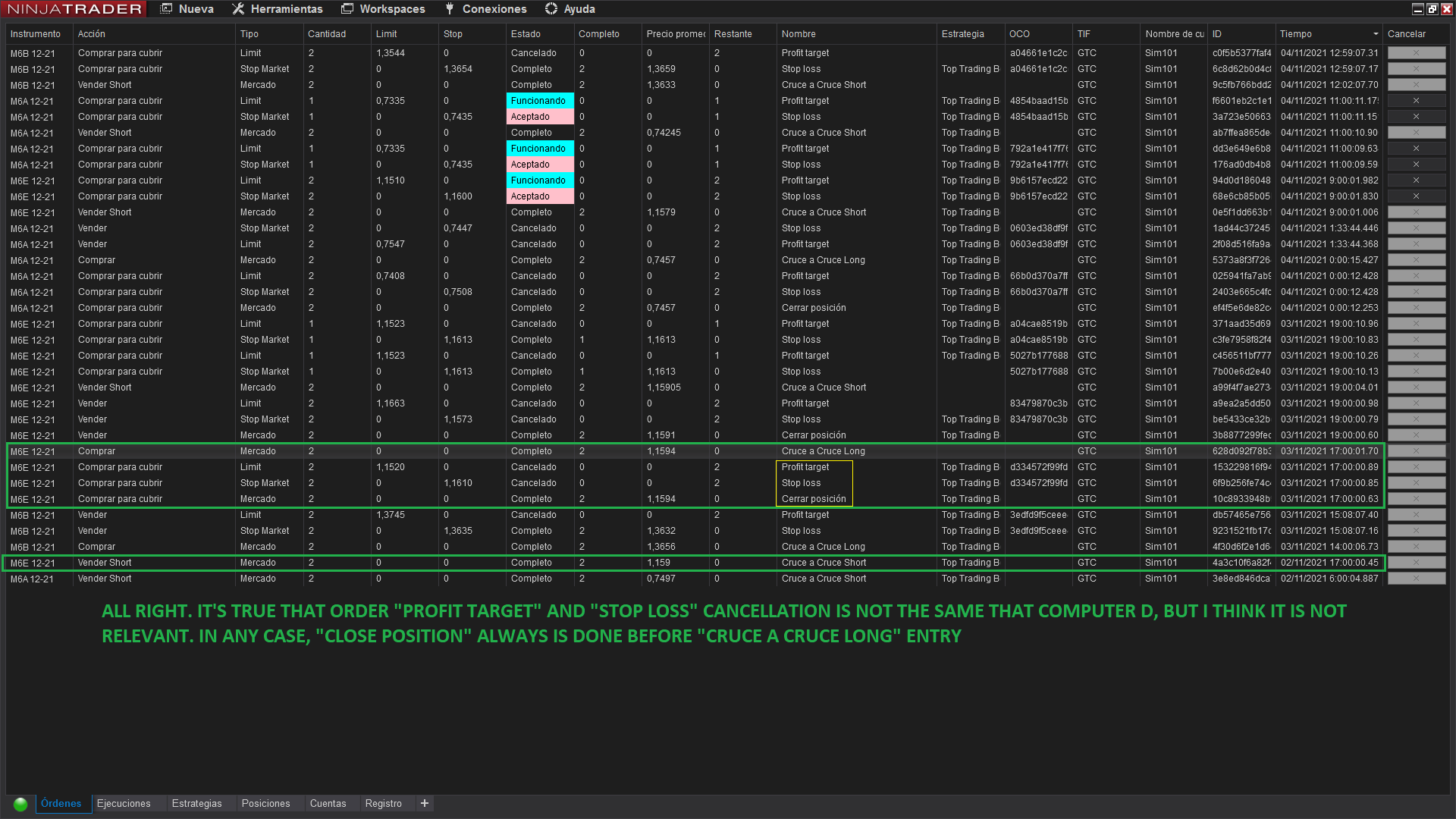Sort by Estado column header

point(526,34)
